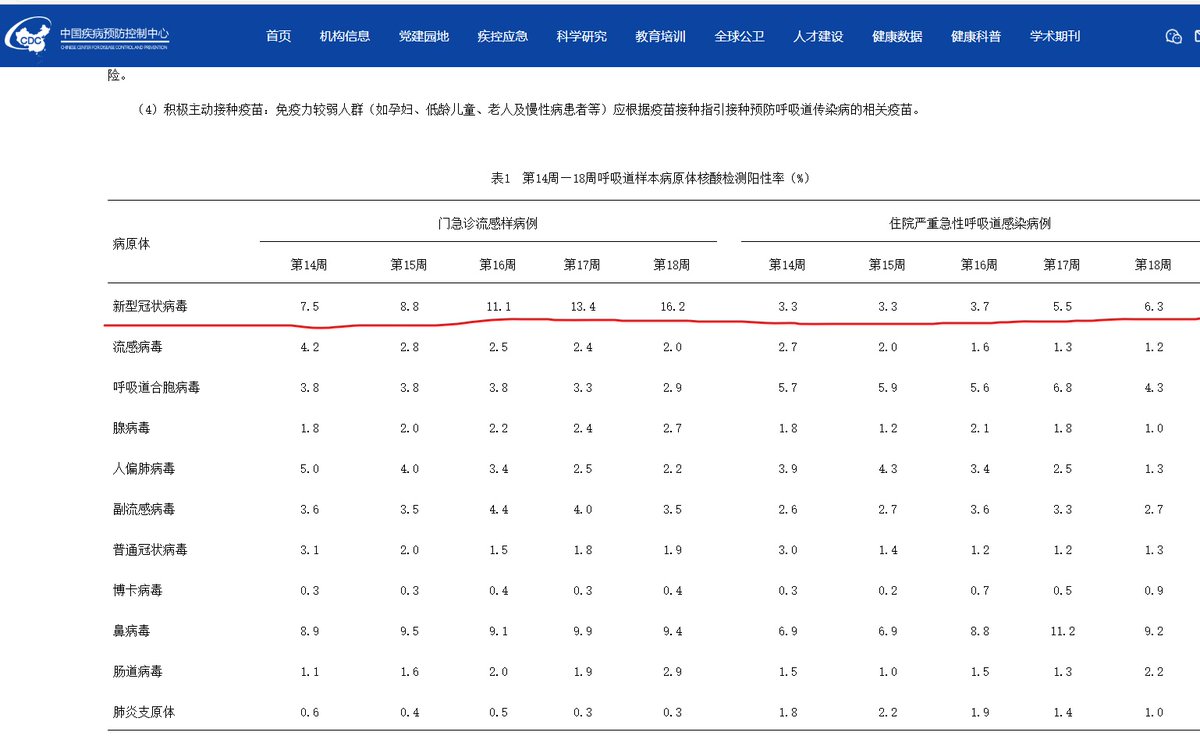Select the 新型冠状病毒 row label
The image size is (1200, 743).
[x=150, y=307]
